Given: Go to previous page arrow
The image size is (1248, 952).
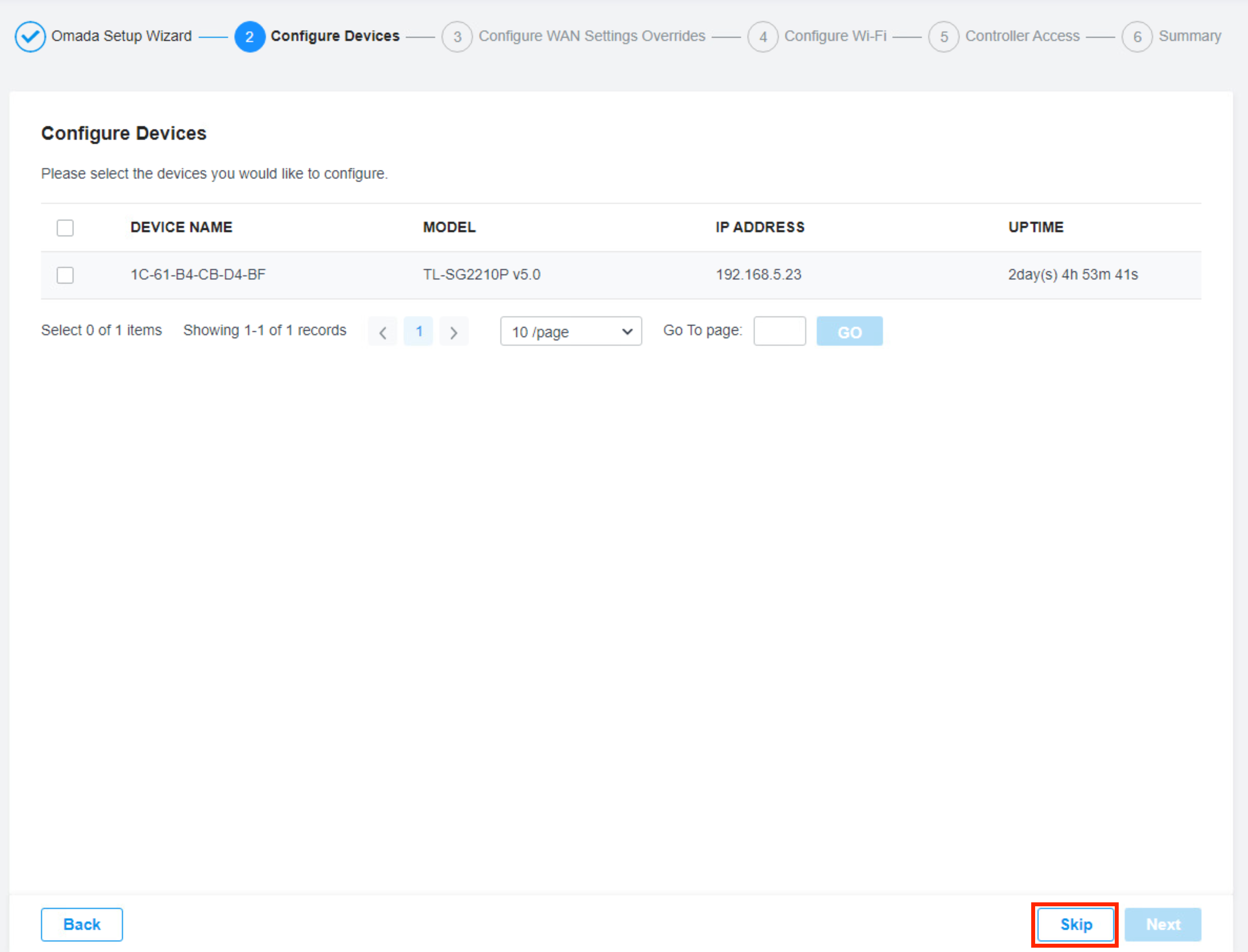Looking at the screenshot, I should [383, 332].
